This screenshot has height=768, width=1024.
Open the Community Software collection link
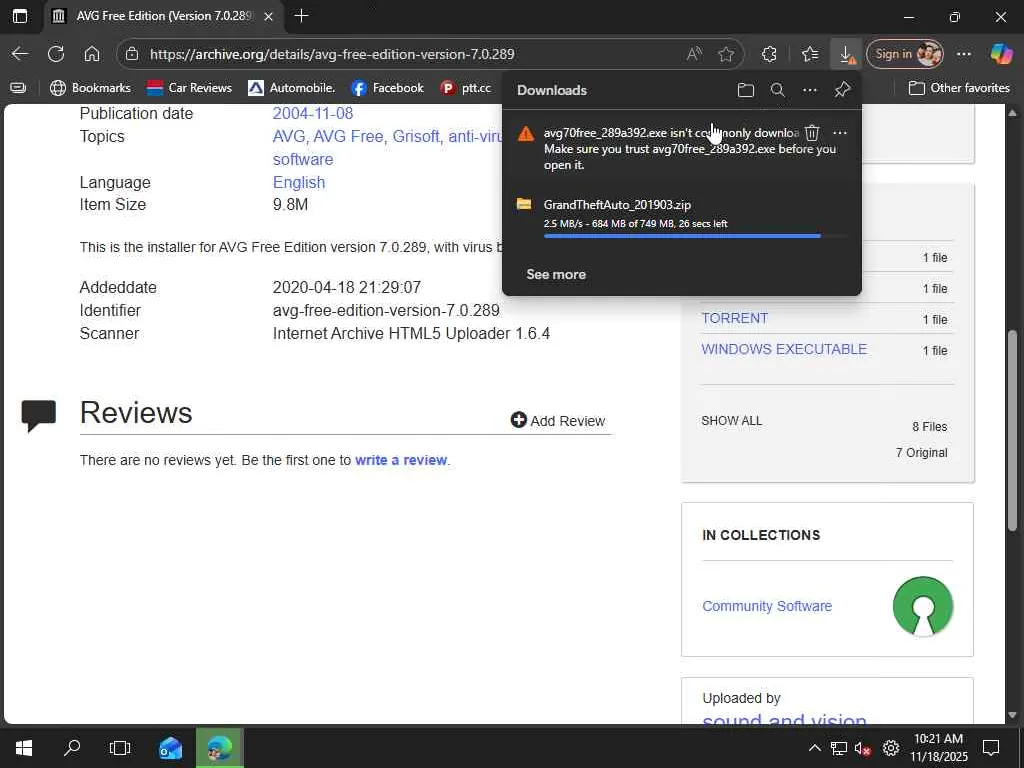click(767, 606)
